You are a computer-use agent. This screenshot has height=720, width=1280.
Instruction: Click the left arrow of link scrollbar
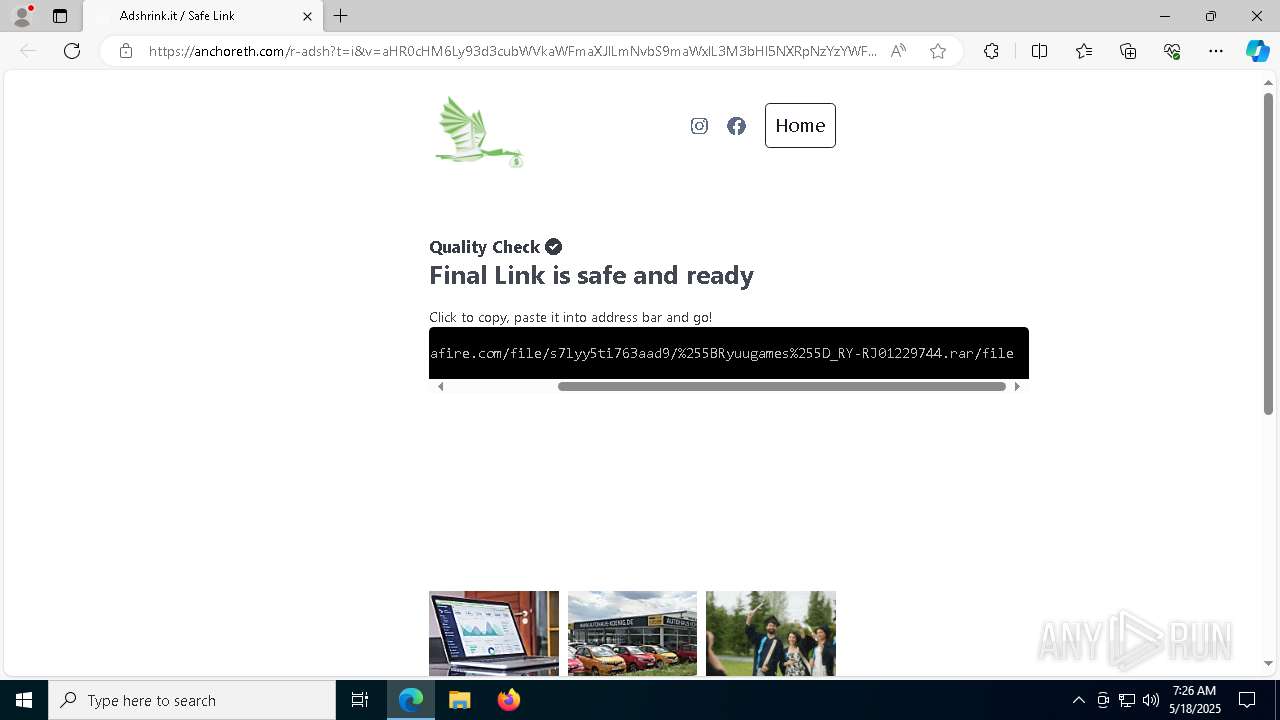click(440, 387)
